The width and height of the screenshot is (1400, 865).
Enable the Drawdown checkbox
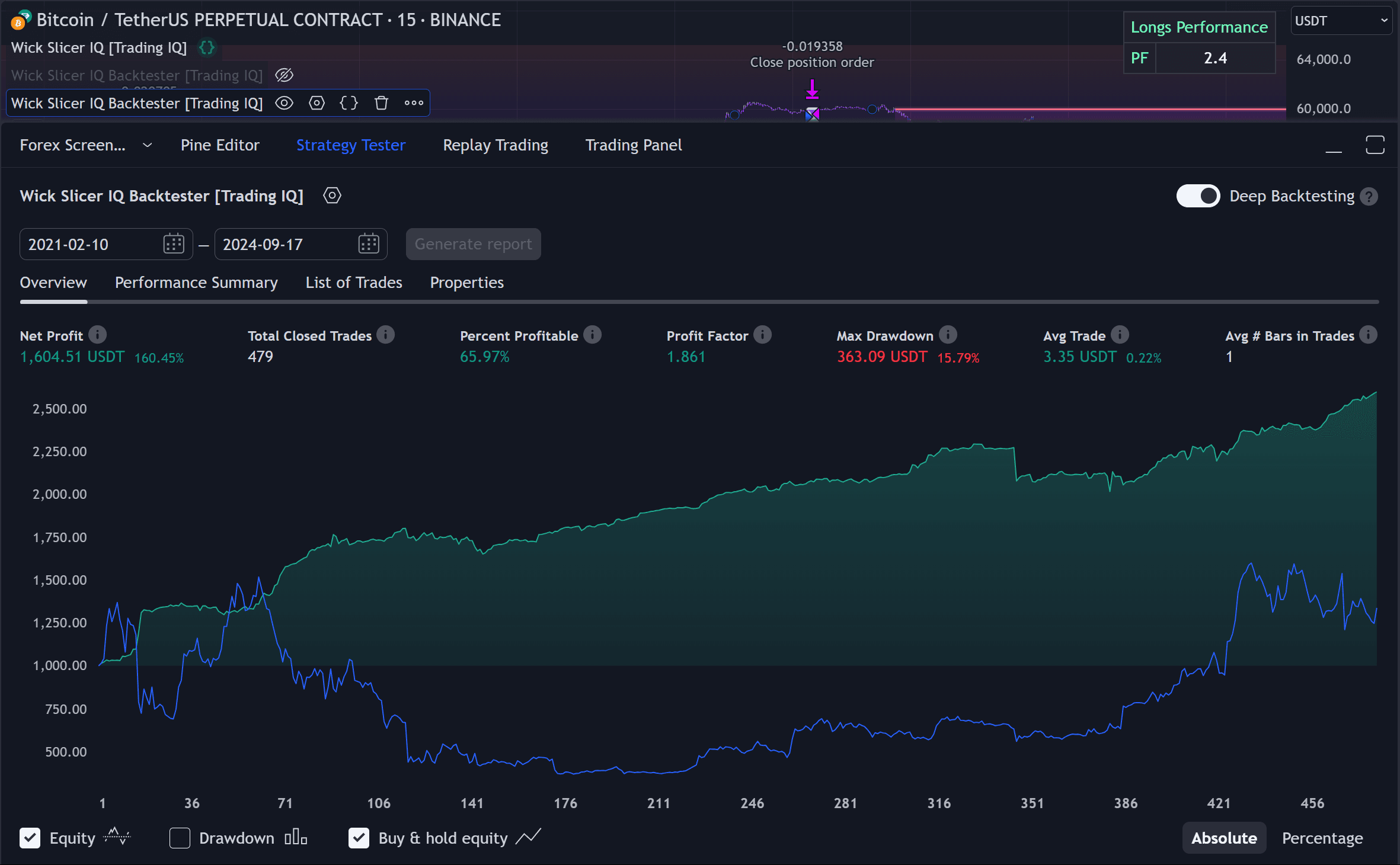pos(180,838)
